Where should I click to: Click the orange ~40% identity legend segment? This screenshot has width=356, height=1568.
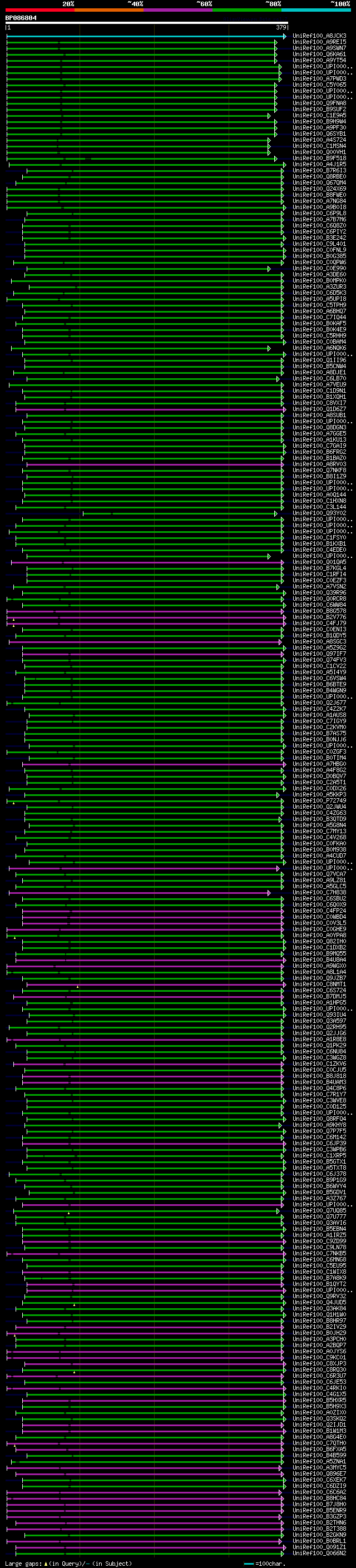click(x=109, y=10)
